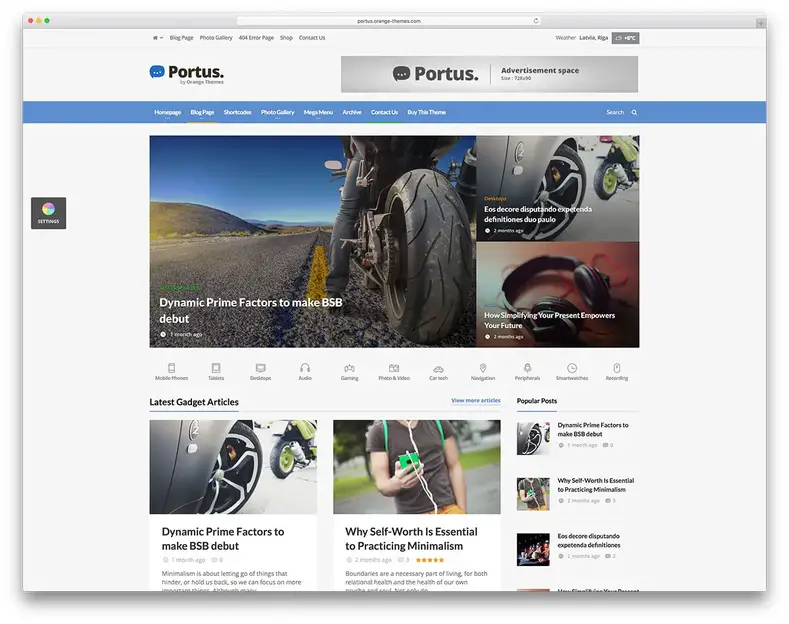
Task: Open popular post Eos decore disputando title
Action: (x=589, y=540)
